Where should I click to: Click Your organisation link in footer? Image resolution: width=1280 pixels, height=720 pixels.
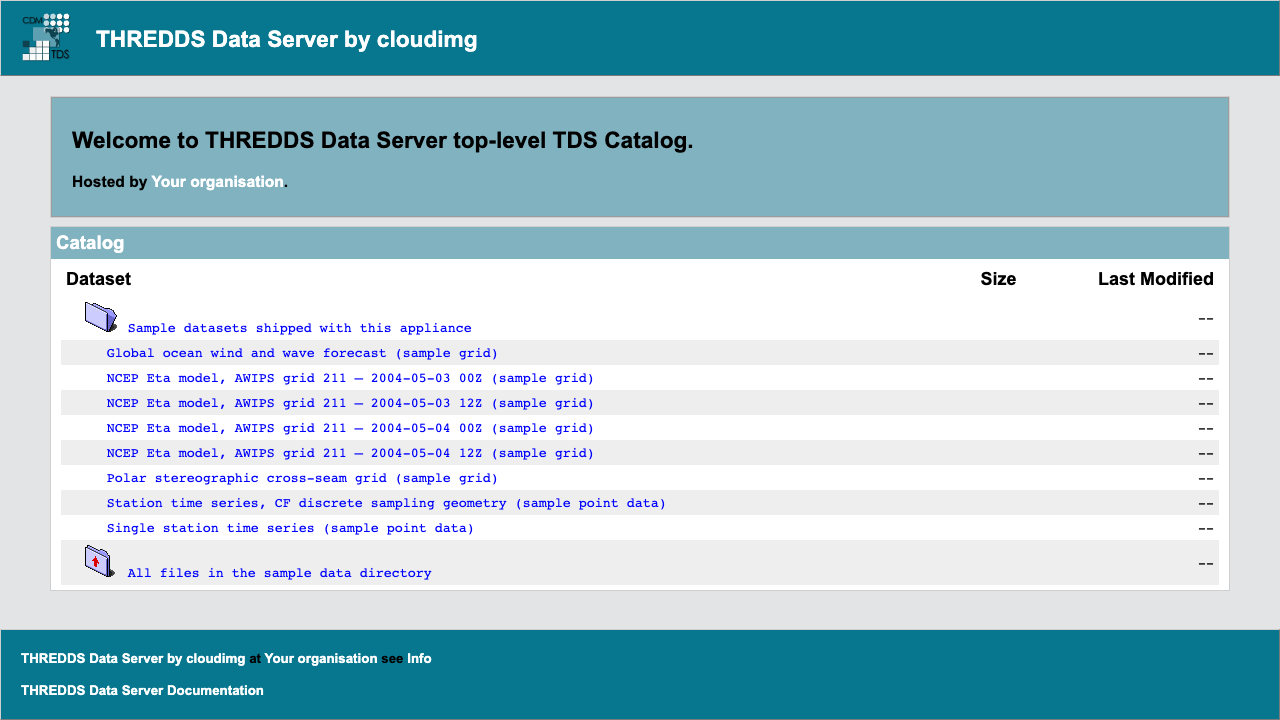pyautogui.click(x=321, y=659)
